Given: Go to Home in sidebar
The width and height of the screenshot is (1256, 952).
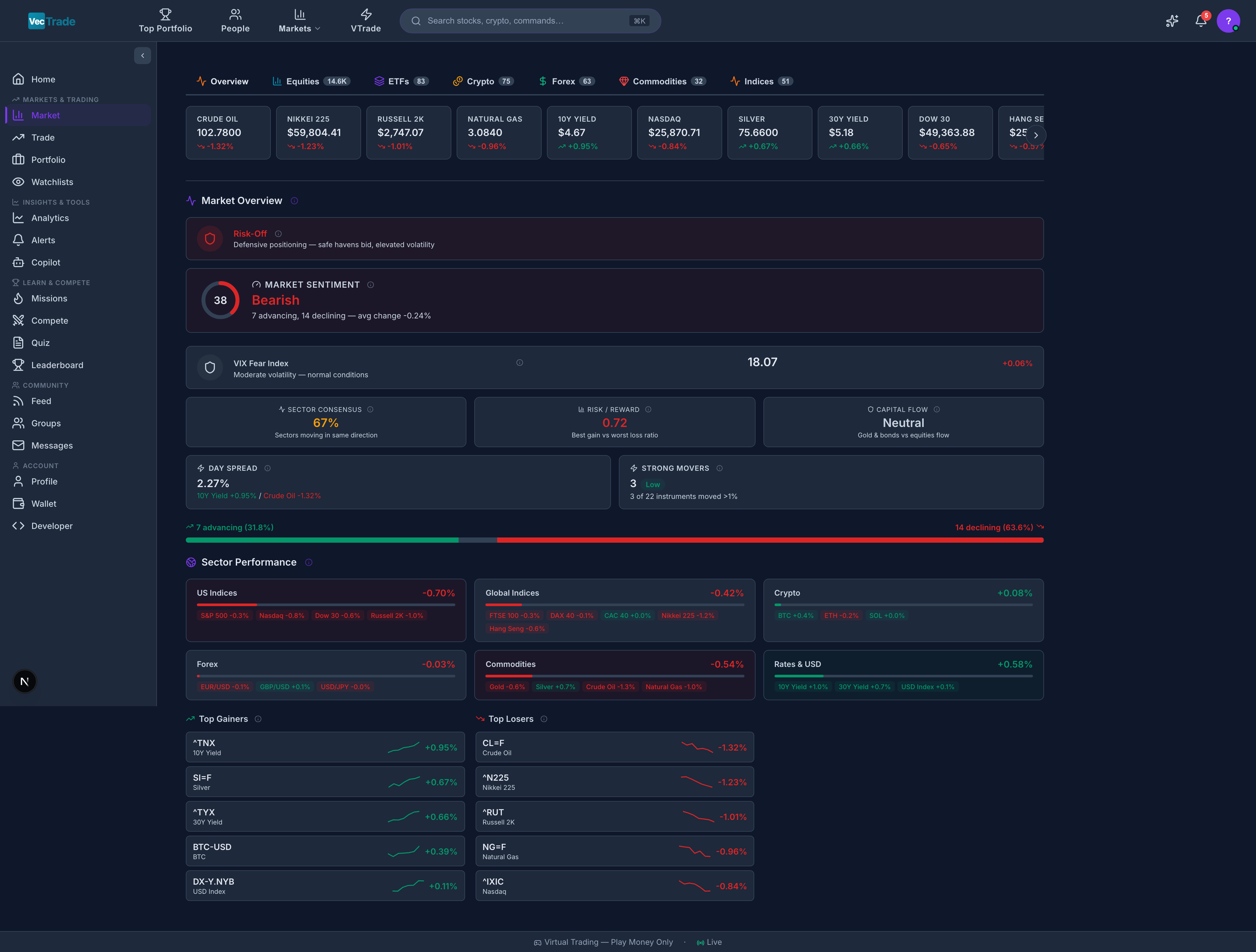Looking at the screenshot, I should coord(78,79).
